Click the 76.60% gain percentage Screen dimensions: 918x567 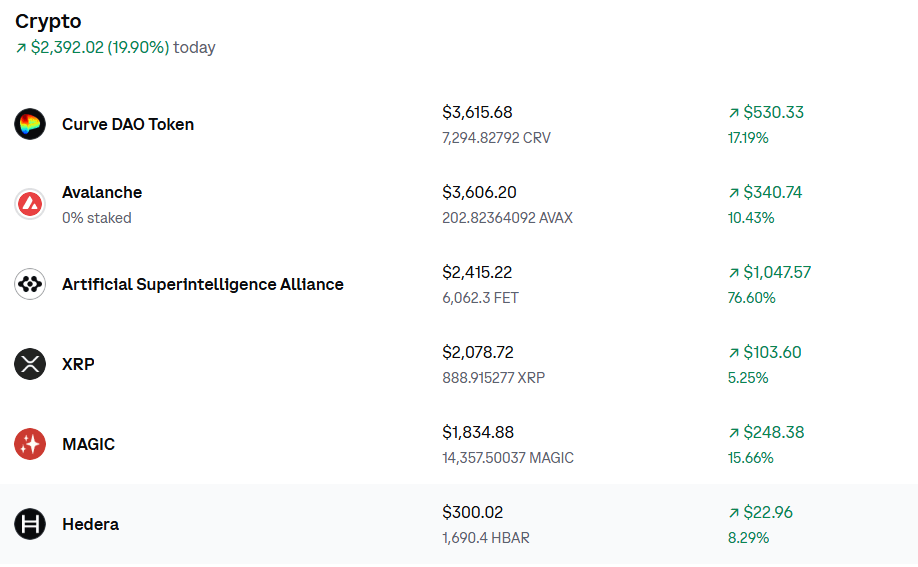click(x=751, y=298)
